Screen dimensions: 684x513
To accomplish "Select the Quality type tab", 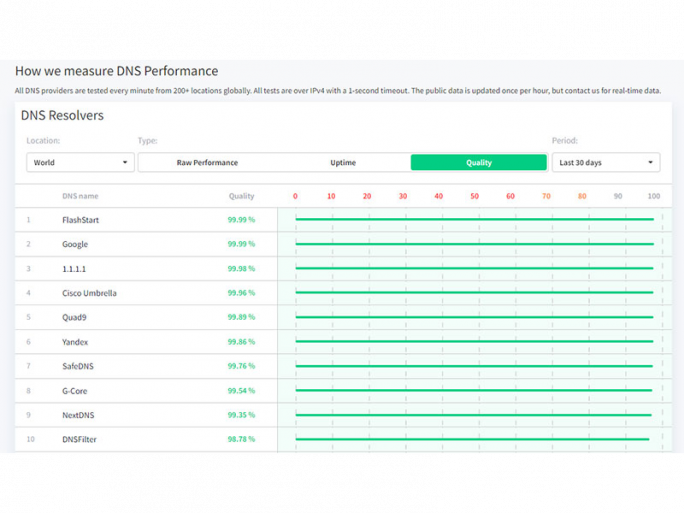I will [x=479, y=162].
